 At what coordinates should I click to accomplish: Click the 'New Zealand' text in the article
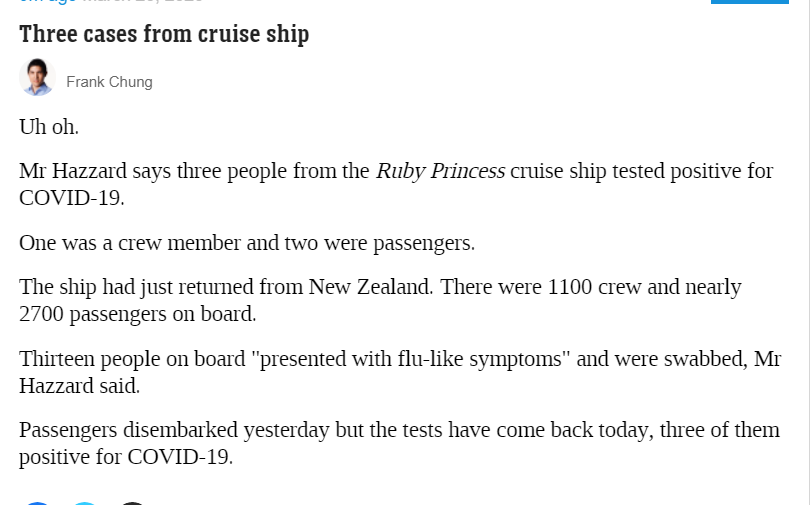tap(370, 287)
